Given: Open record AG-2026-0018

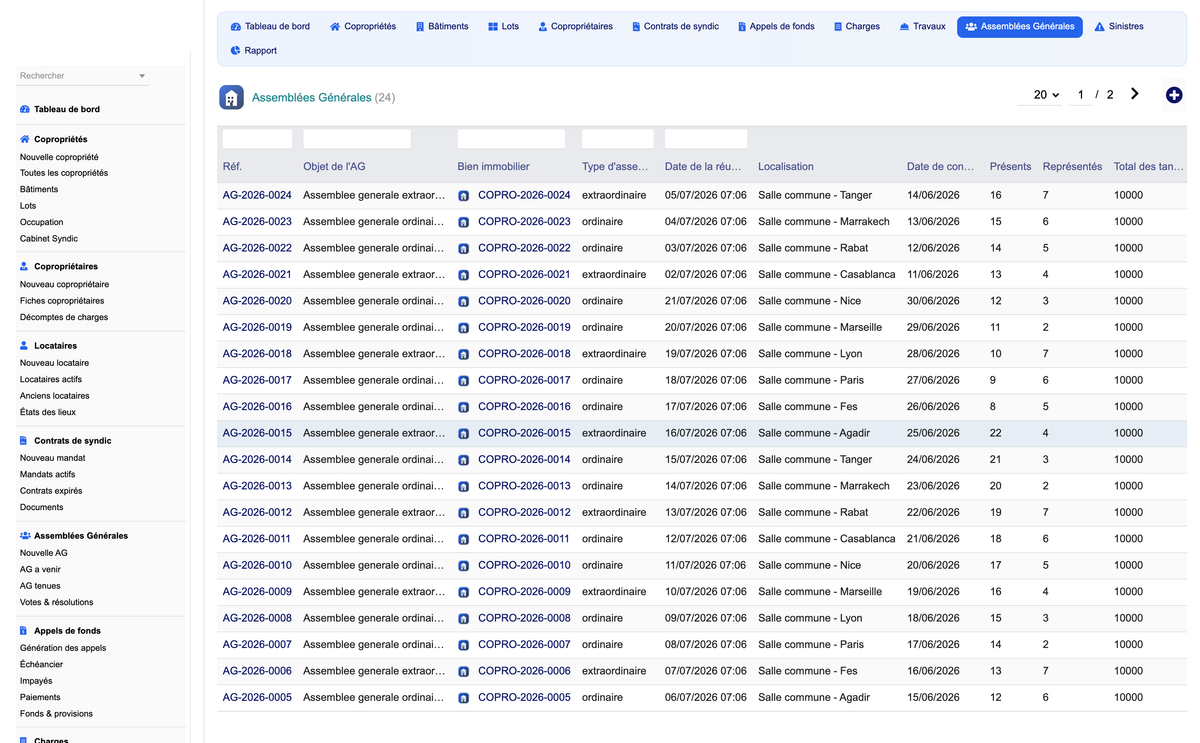Looking at the screenshot, I should pos(257,354).
